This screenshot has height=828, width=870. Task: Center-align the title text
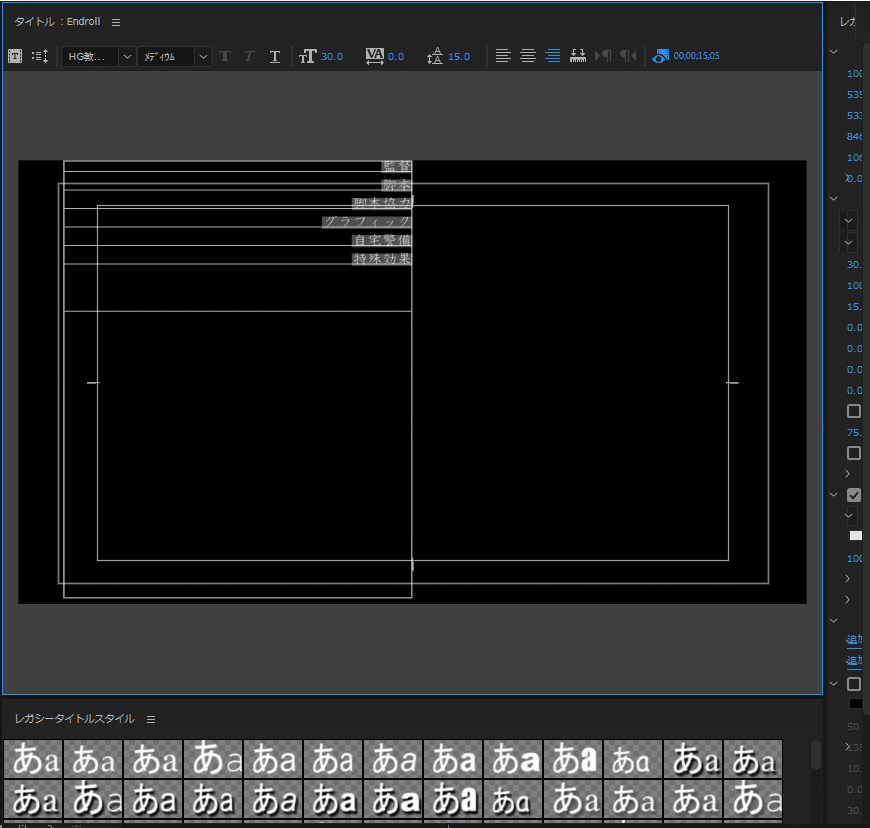(x=528, y=56)
